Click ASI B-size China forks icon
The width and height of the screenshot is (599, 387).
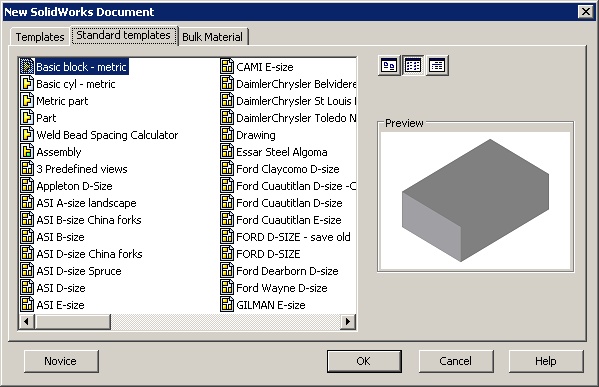[x=27, y=220]
